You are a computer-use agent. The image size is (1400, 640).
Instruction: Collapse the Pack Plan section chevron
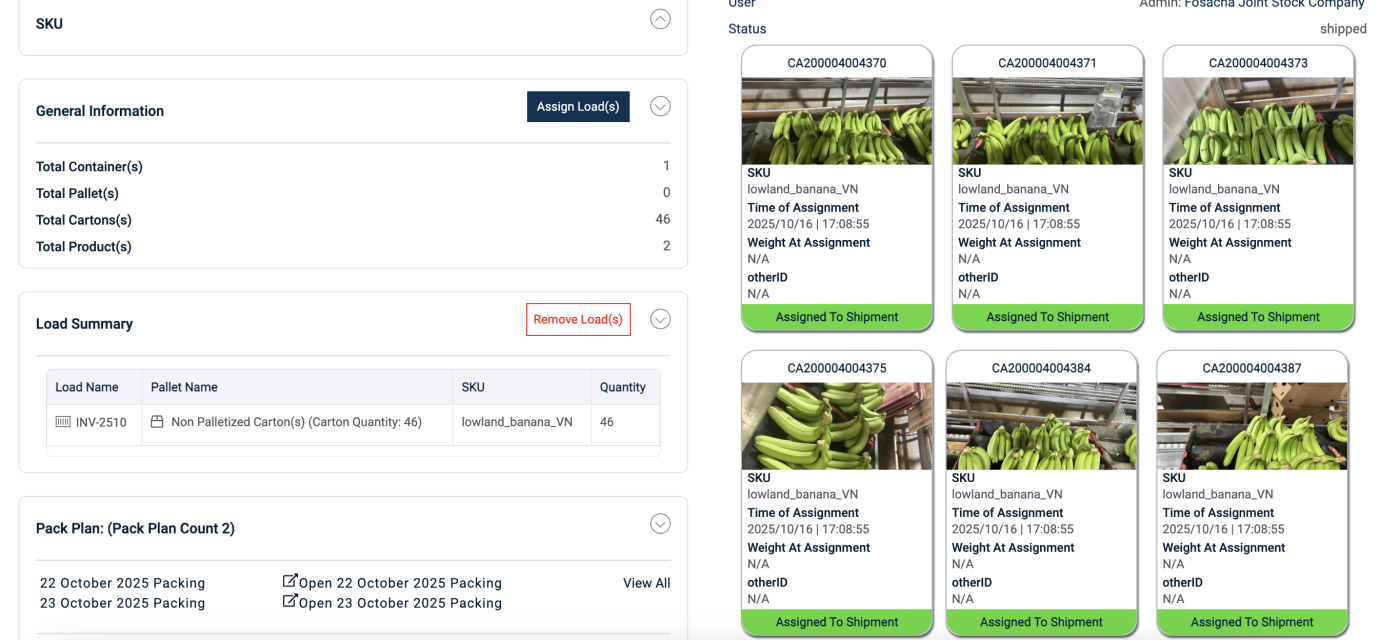[x=660, y=523]
